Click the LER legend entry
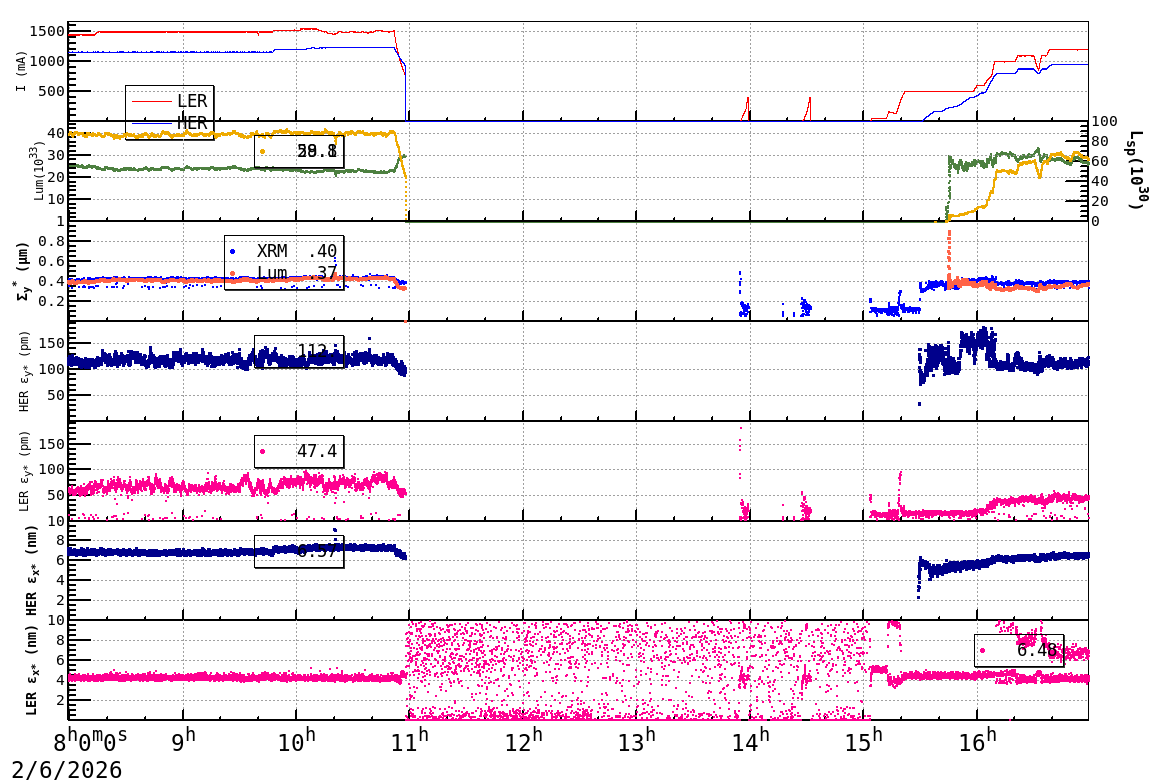The height and width of the screenshot is (782, 1160). [x=169, y=101]
